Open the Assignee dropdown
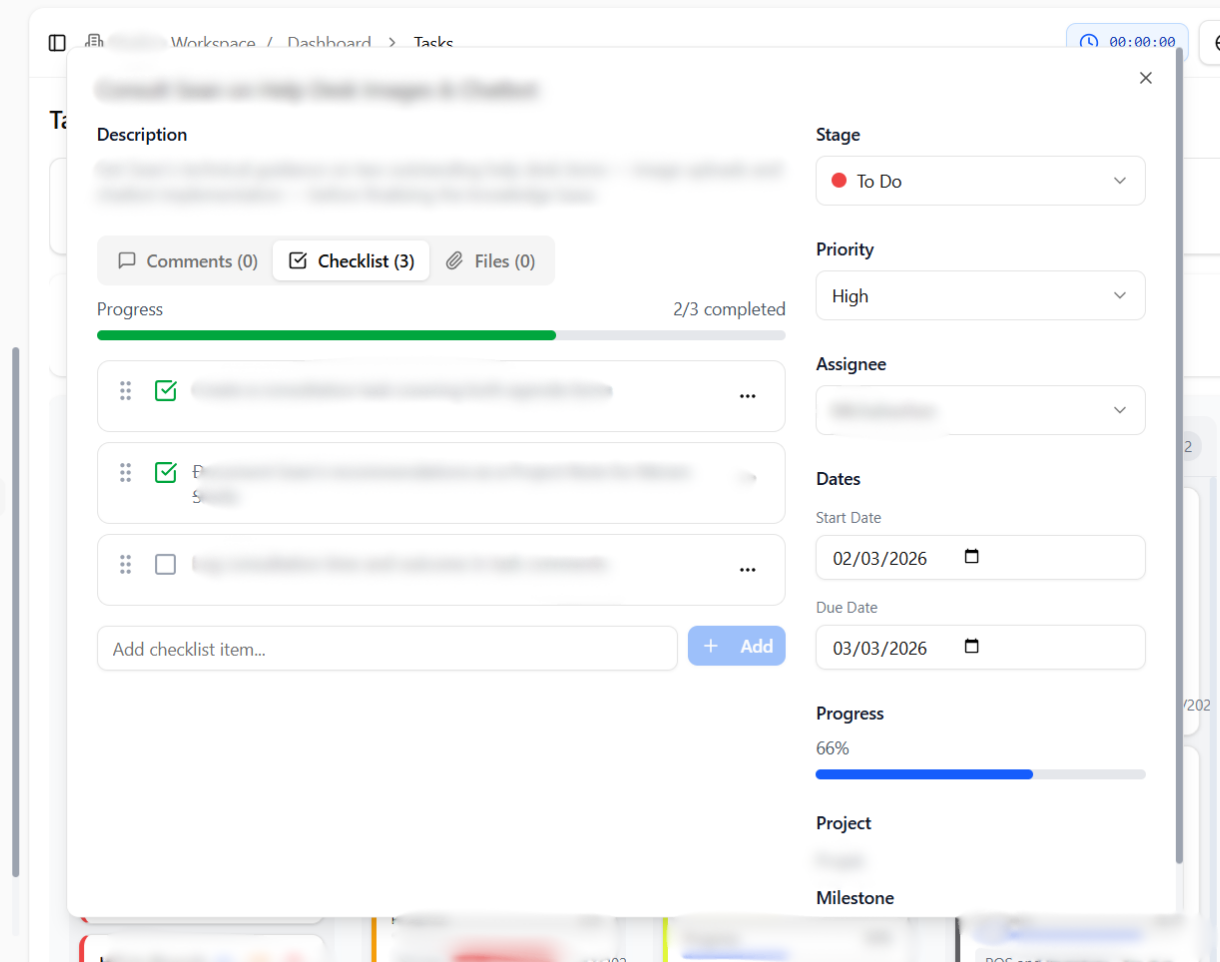This screenshot has width=1220, height=962. (980, 410)
